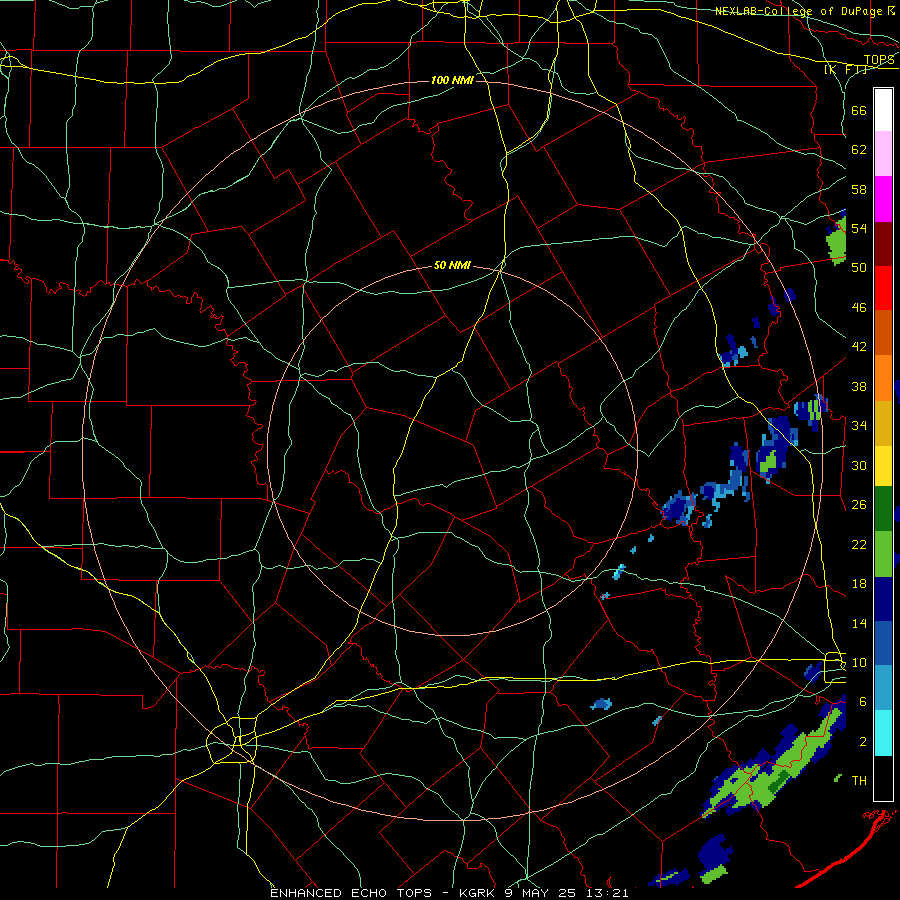This screenshot has height=900, width=900.
Task: Click the '100 NMI' range ring label
Action: click(452, 80)
